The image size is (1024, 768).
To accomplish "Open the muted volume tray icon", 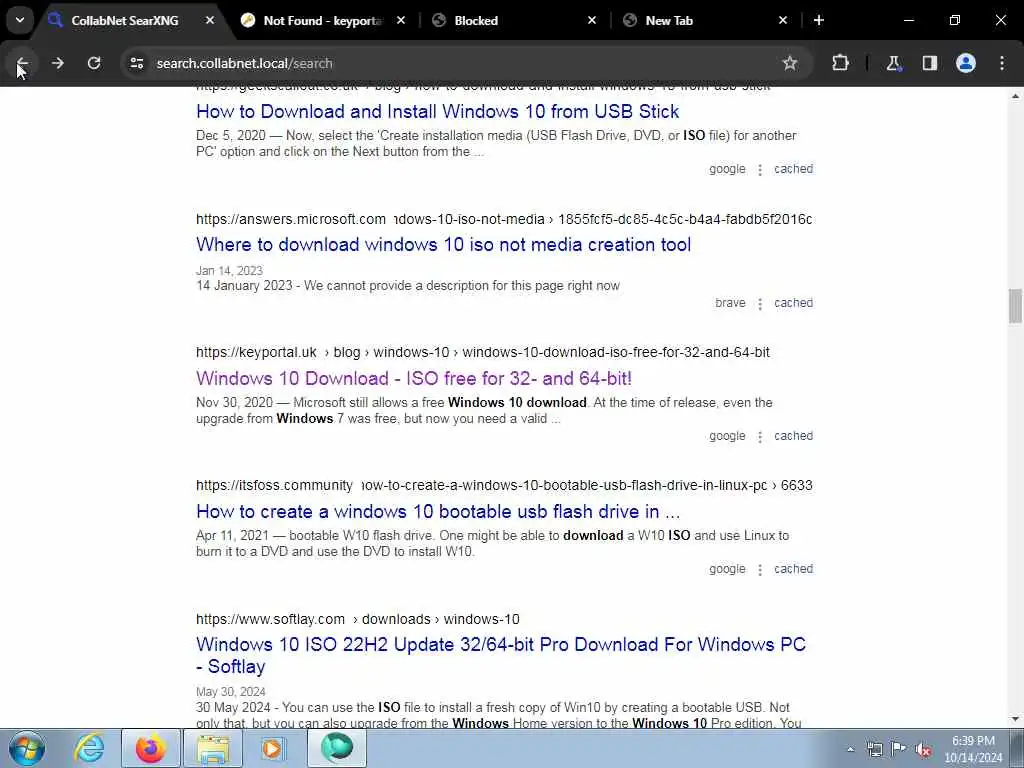I will (x=923, y=749).
